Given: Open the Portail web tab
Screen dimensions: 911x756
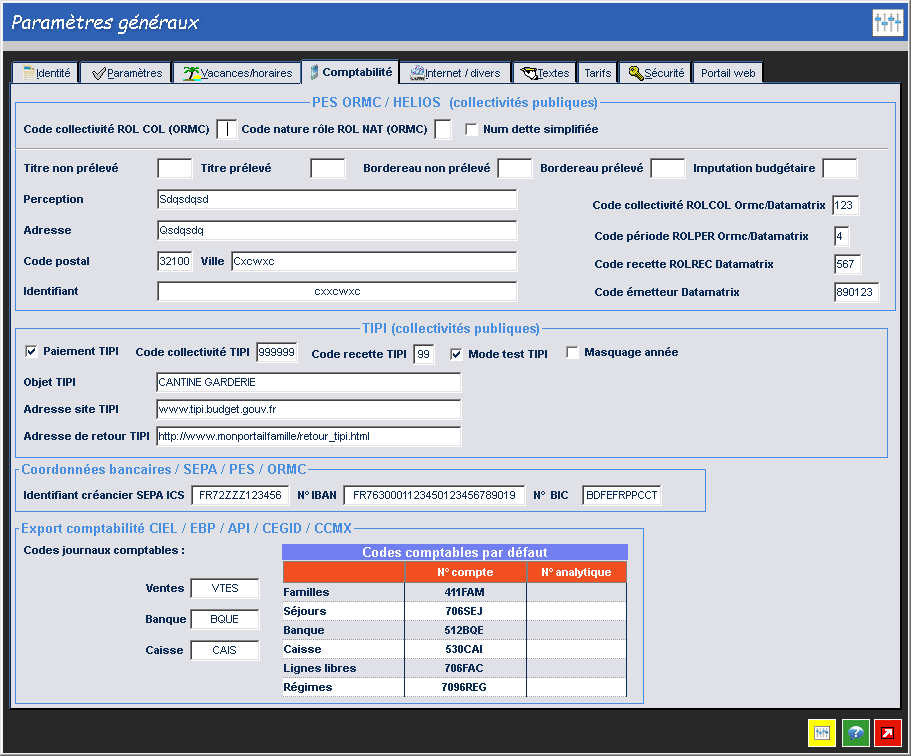Looking at the screenshot, I should [x=727, y=73].
